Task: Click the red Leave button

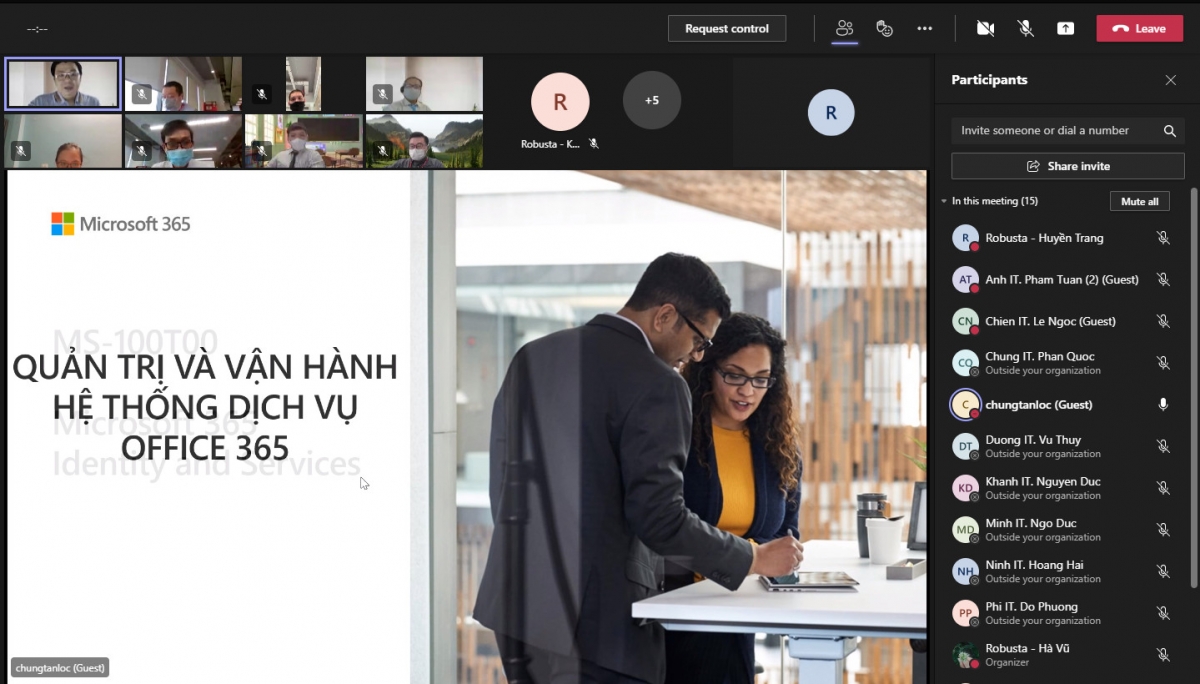Action: pyautogui.click(x=1139, y=28)
